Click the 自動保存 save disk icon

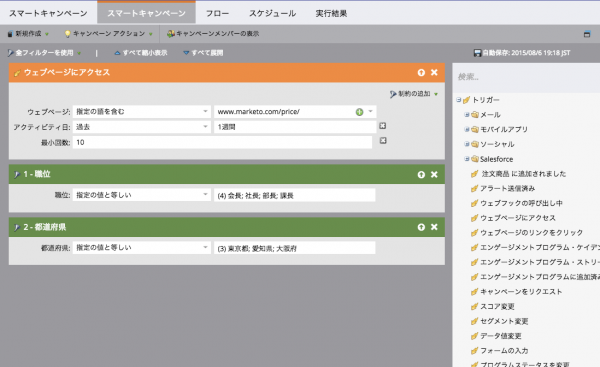point(477,53)
